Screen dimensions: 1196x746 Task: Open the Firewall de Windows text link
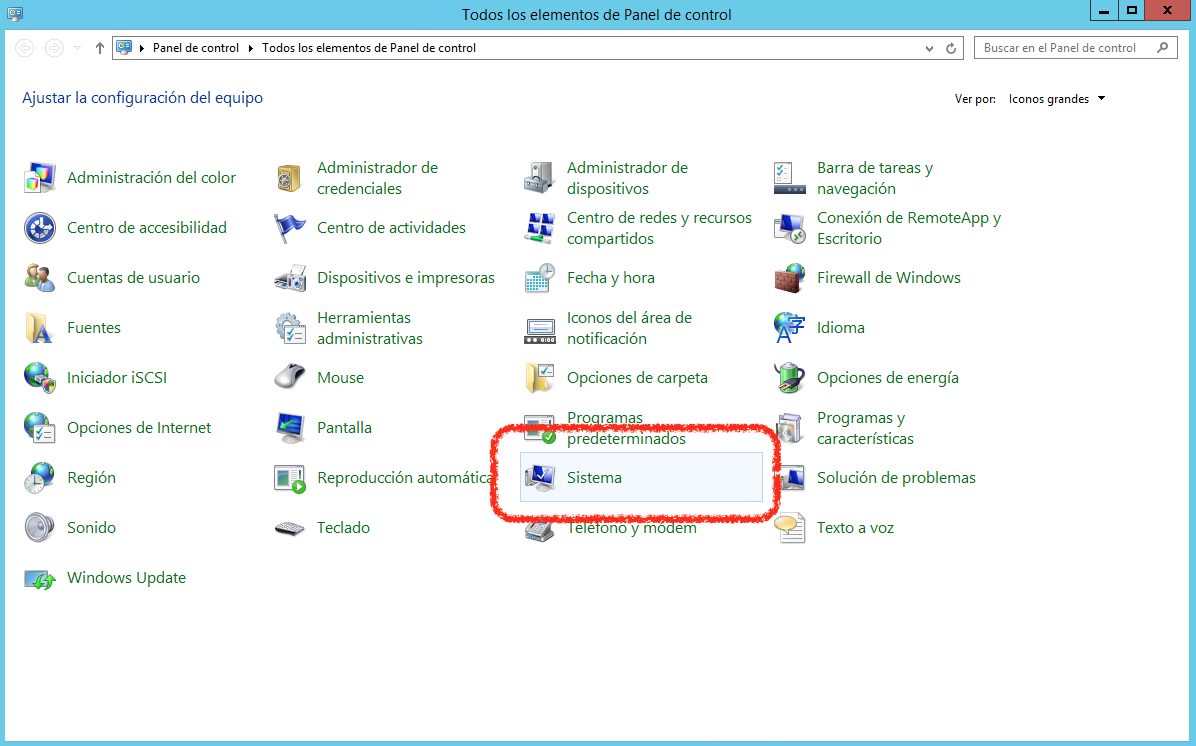[x=889, y=278]
